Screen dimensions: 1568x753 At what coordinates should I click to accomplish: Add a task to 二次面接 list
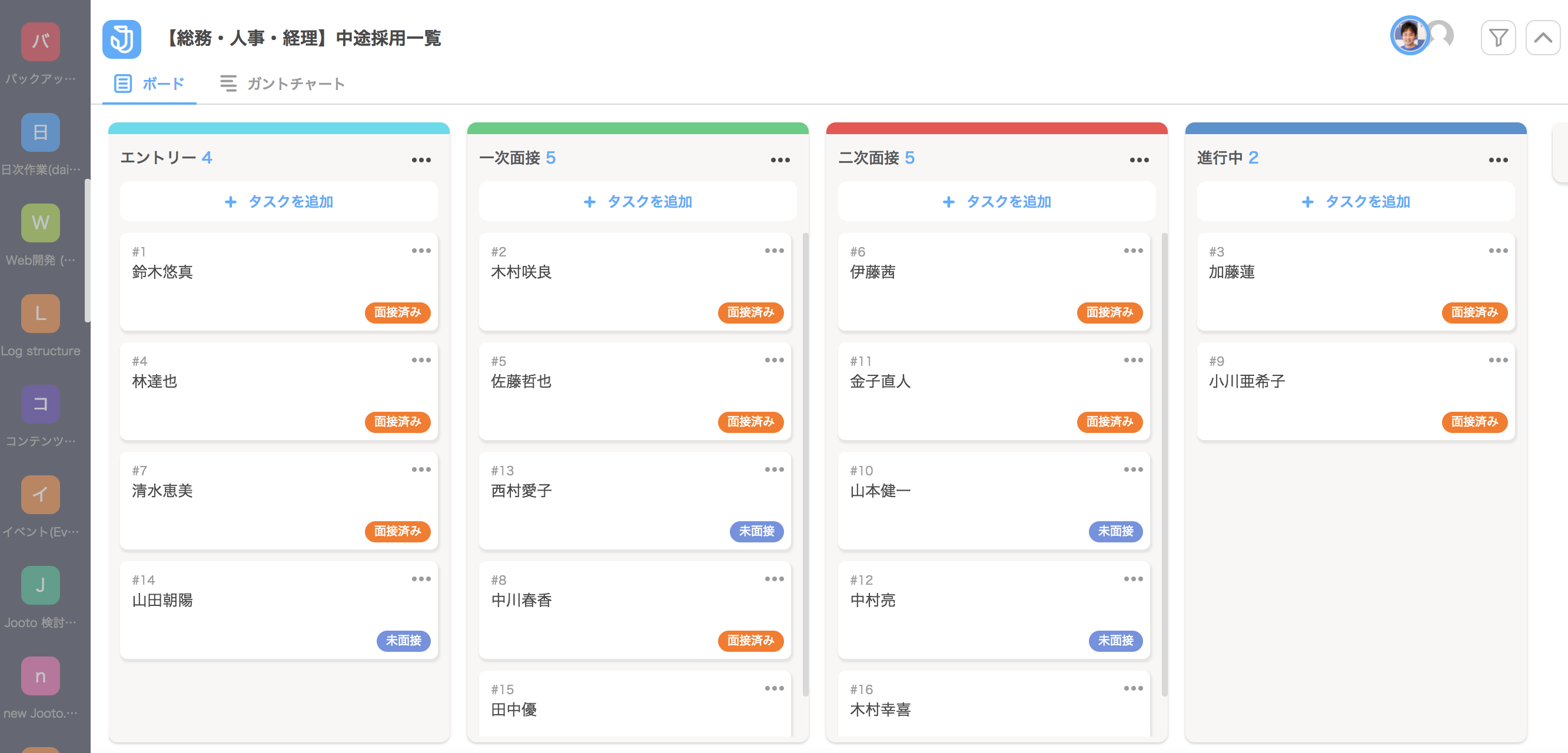click(x=997, y=201)
